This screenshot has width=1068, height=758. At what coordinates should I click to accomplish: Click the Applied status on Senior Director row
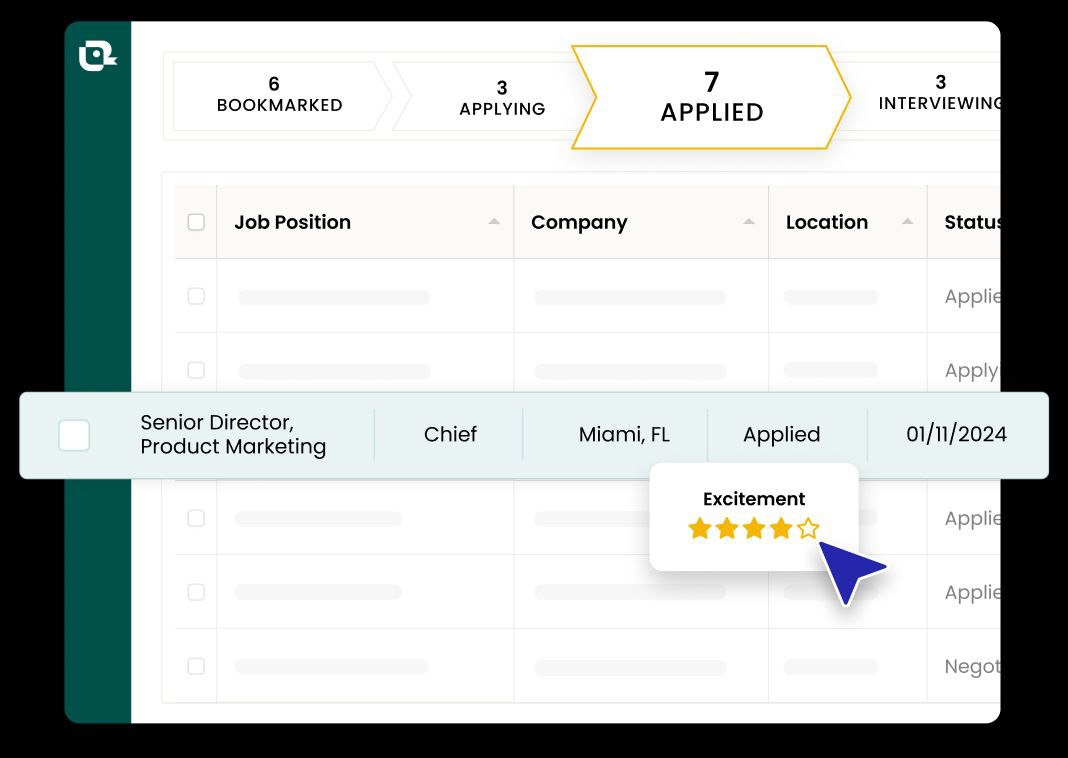(x=782, y=435)
